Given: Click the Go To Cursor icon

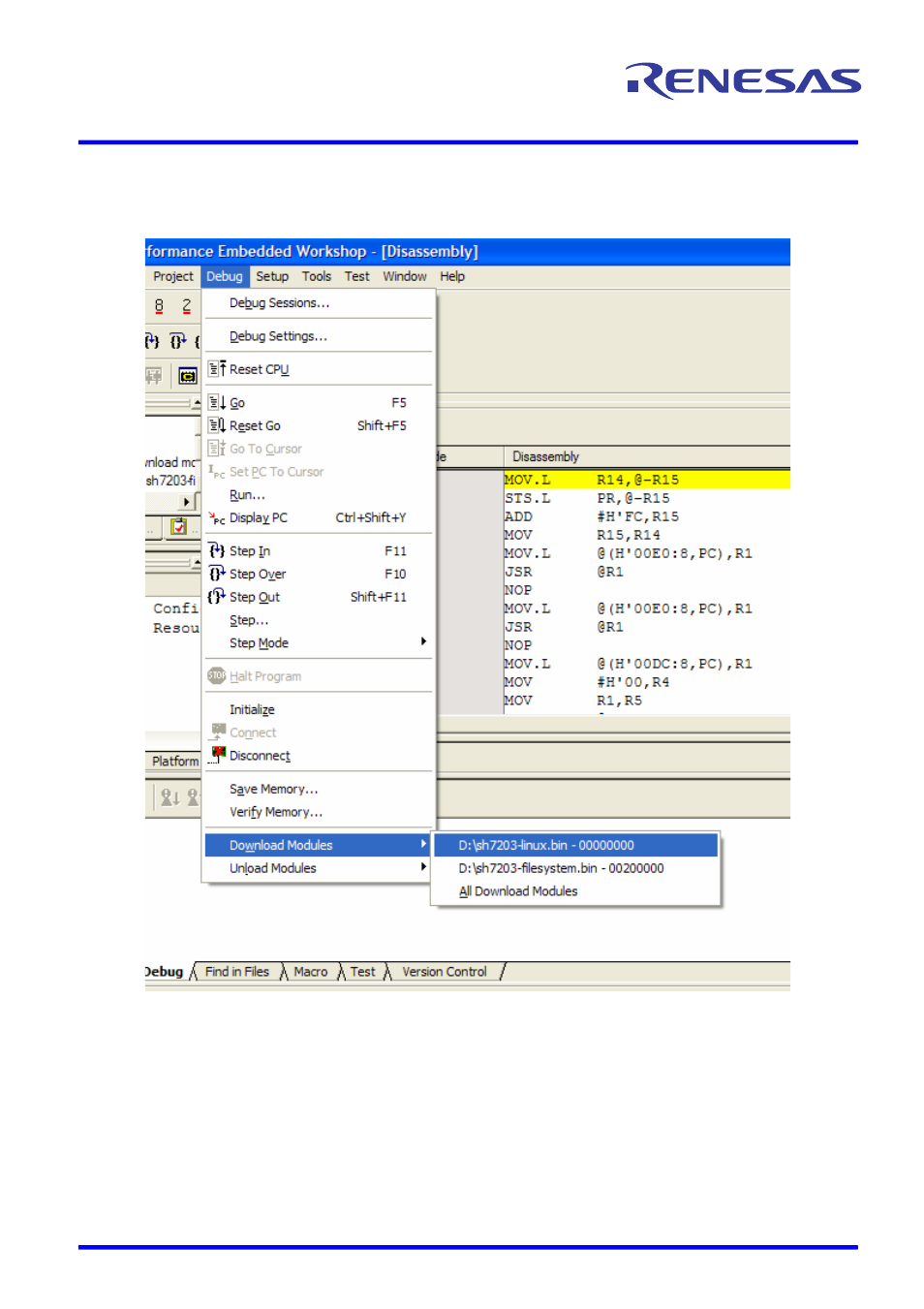Looking at the screenshot, I should [217, 449].
